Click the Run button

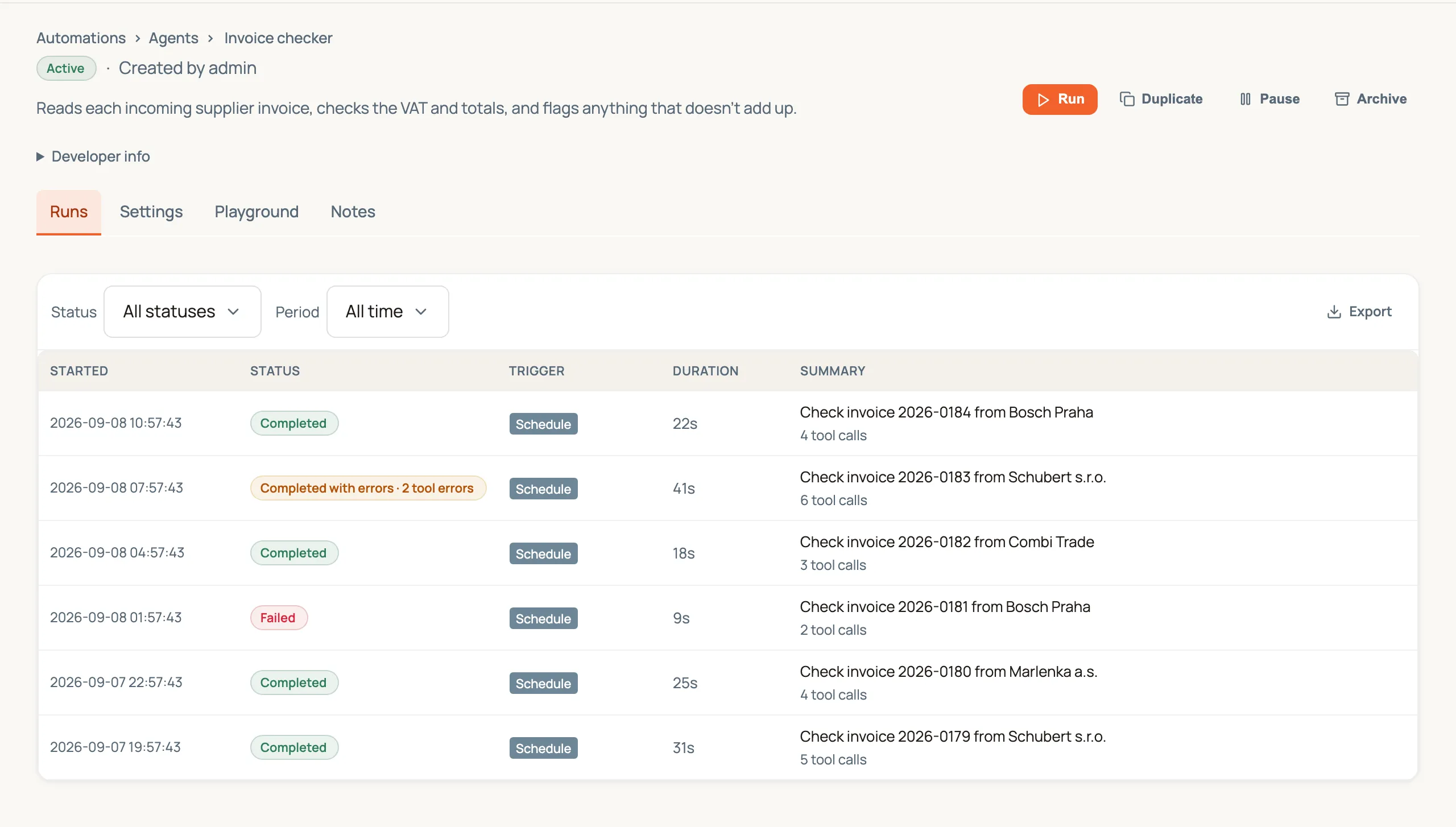pyautogui.click(x=1060, y=100)
